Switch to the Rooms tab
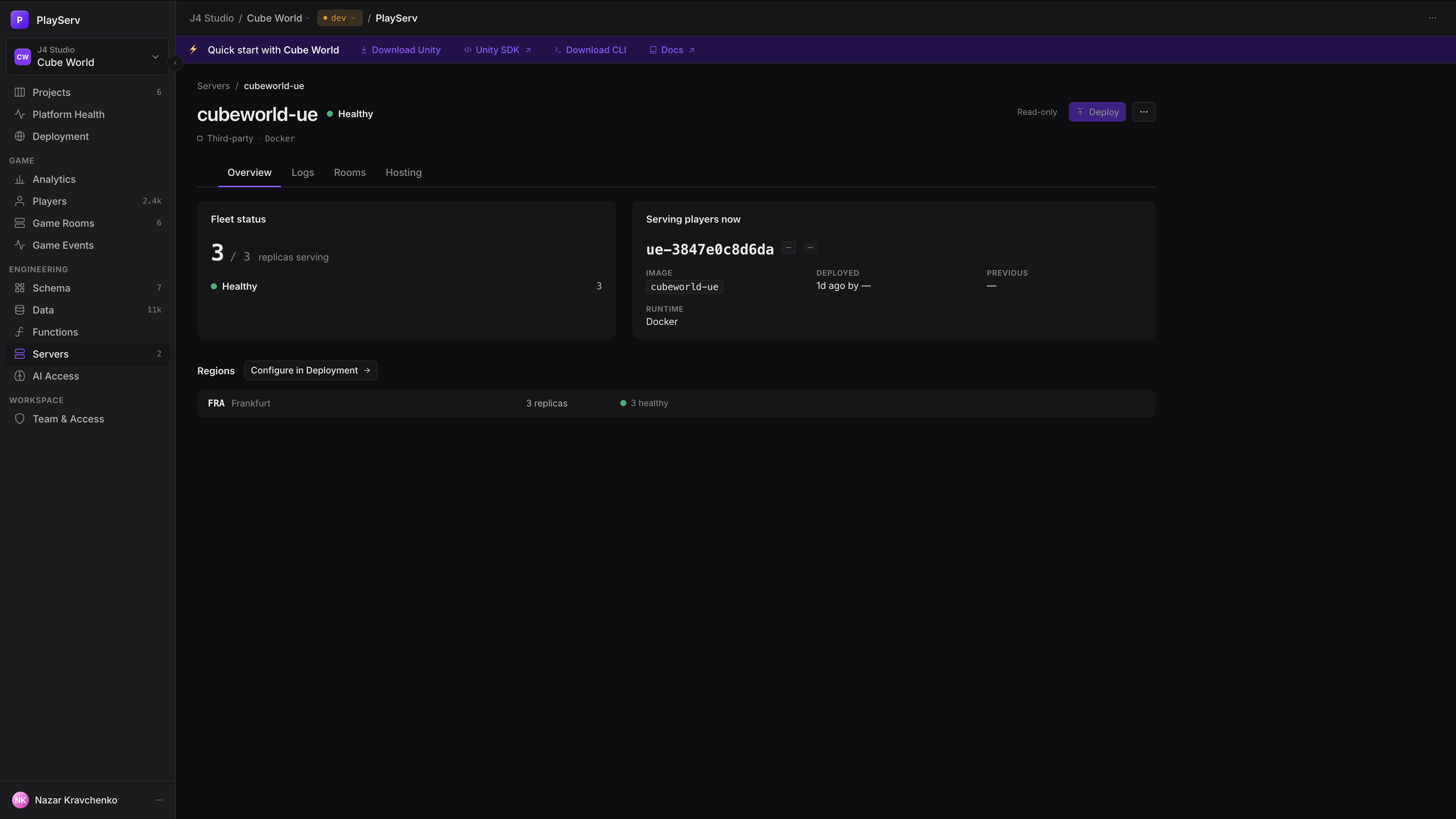This screenshot has width=1456, height=819. [350, 173]
